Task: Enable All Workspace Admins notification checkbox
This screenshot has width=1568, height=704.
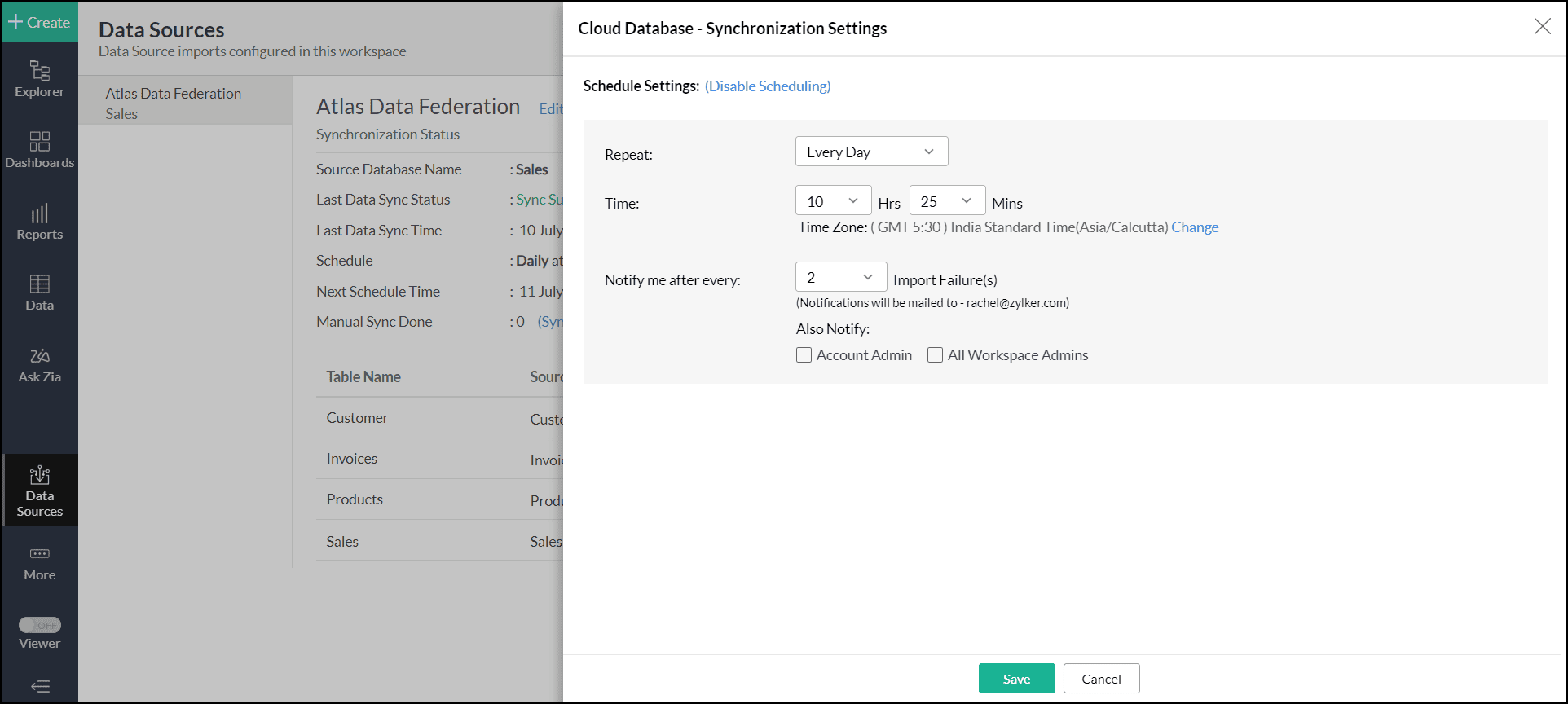Action: tap(935, 355)
